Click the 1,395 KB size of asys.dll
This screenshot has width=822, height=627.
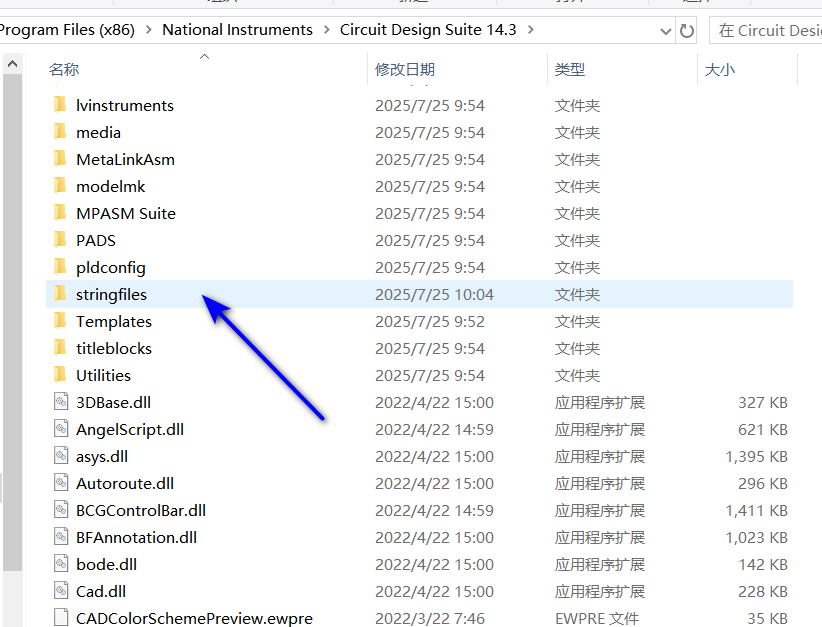click(756, 457)
